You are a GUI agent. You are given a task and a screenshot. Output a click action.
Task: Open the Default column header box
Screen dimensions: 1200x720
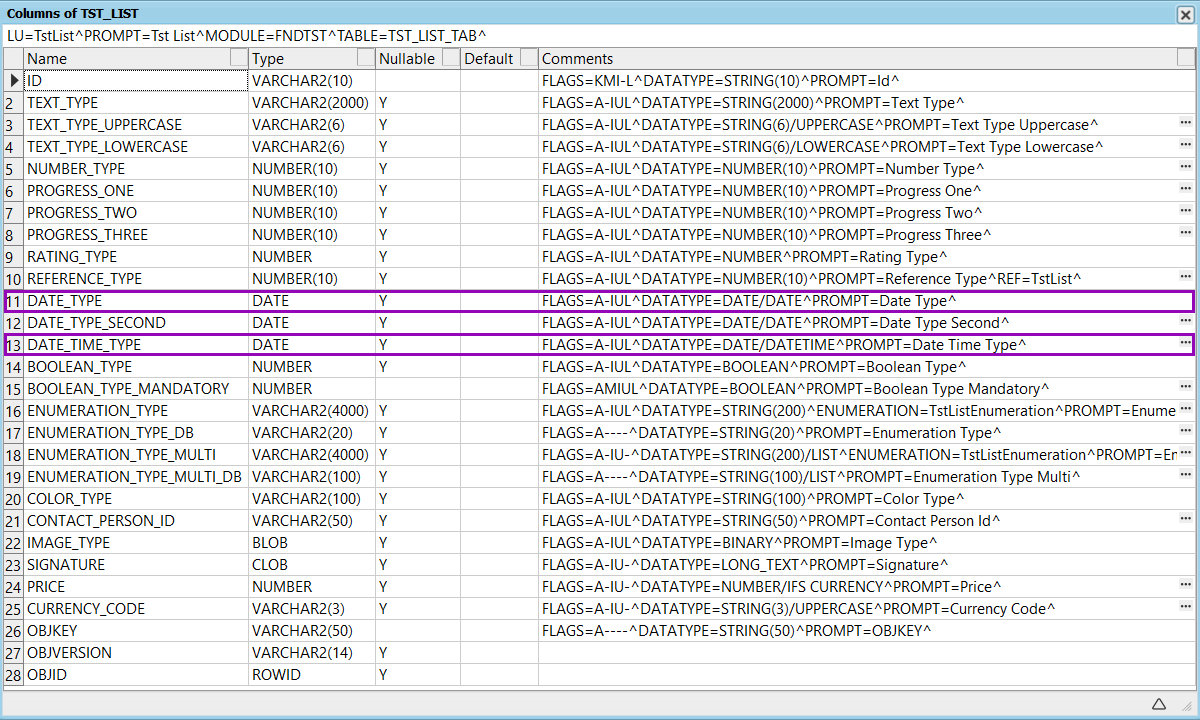(x=529, y=58)
